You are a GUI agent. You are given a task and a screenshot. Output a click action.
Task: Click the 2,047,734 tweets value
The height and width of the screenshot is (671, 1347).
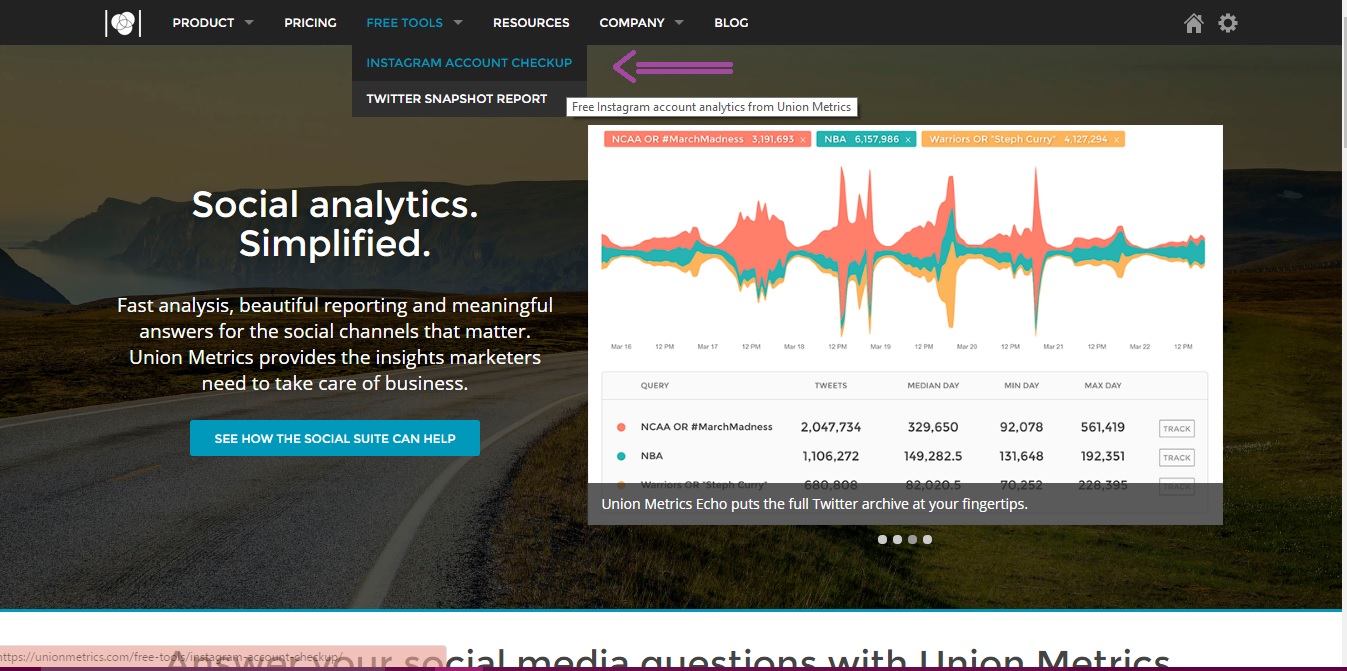tap(831, 427)
